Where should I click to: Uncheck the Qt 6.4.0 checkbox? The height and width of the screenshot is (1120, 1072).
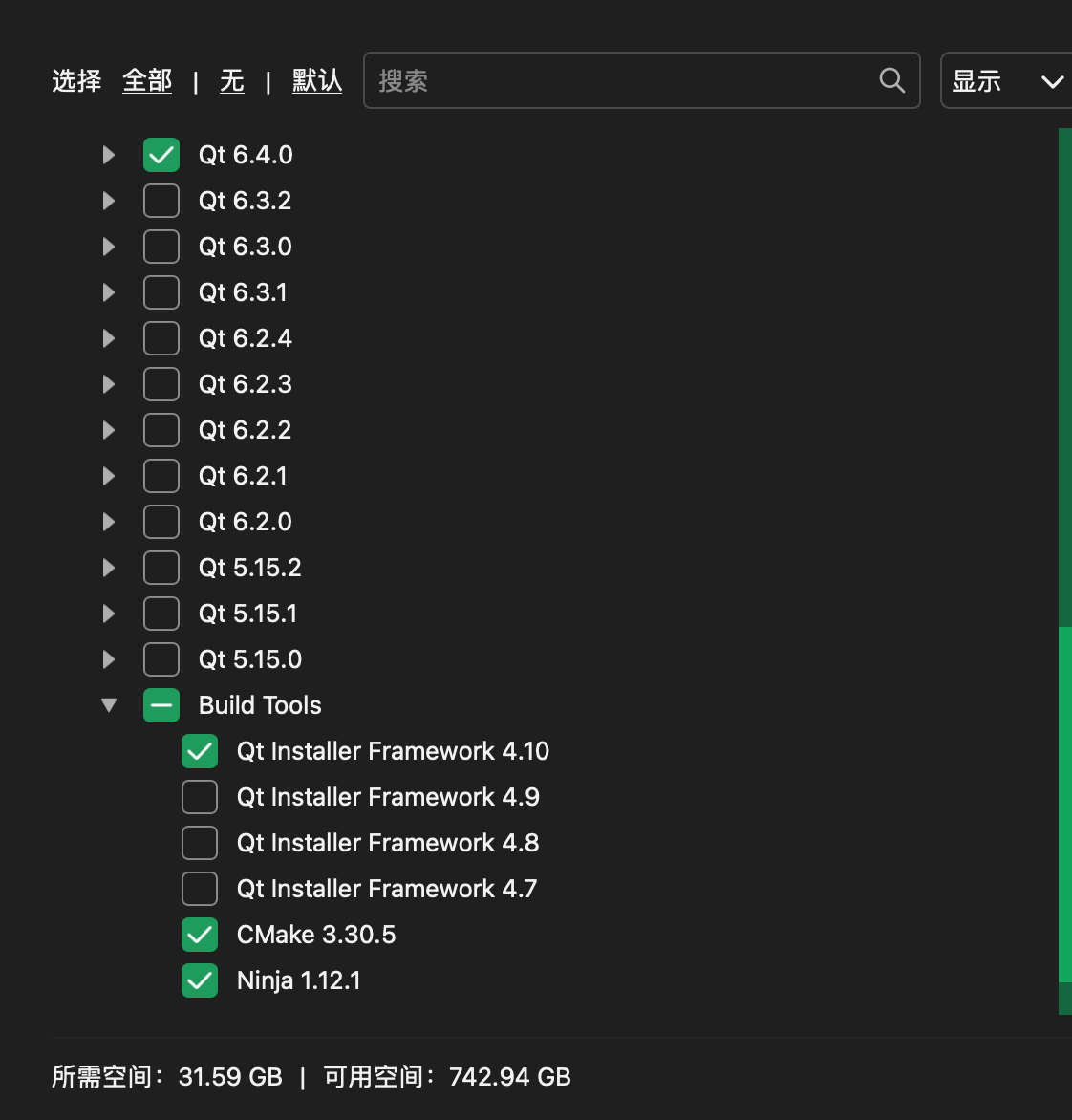click(161, 155)
